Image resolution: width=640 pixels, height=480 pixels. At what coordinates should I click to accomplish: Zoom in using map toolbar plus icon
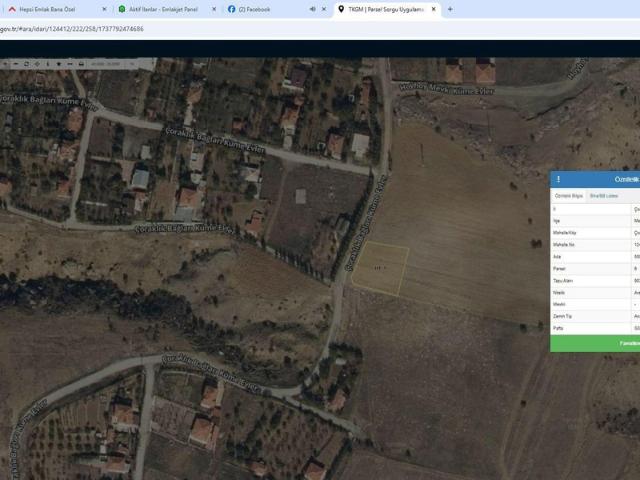pos(5,64)
